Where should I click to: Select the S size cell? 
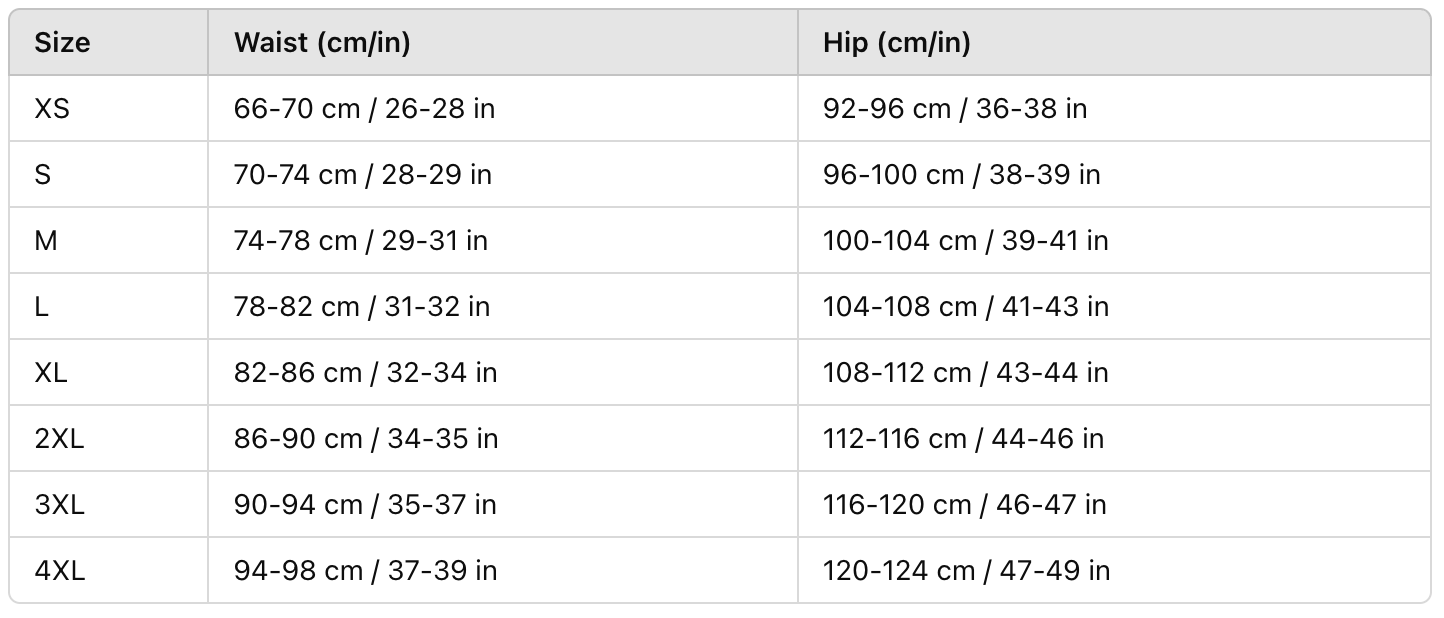[x=43, y=174]
